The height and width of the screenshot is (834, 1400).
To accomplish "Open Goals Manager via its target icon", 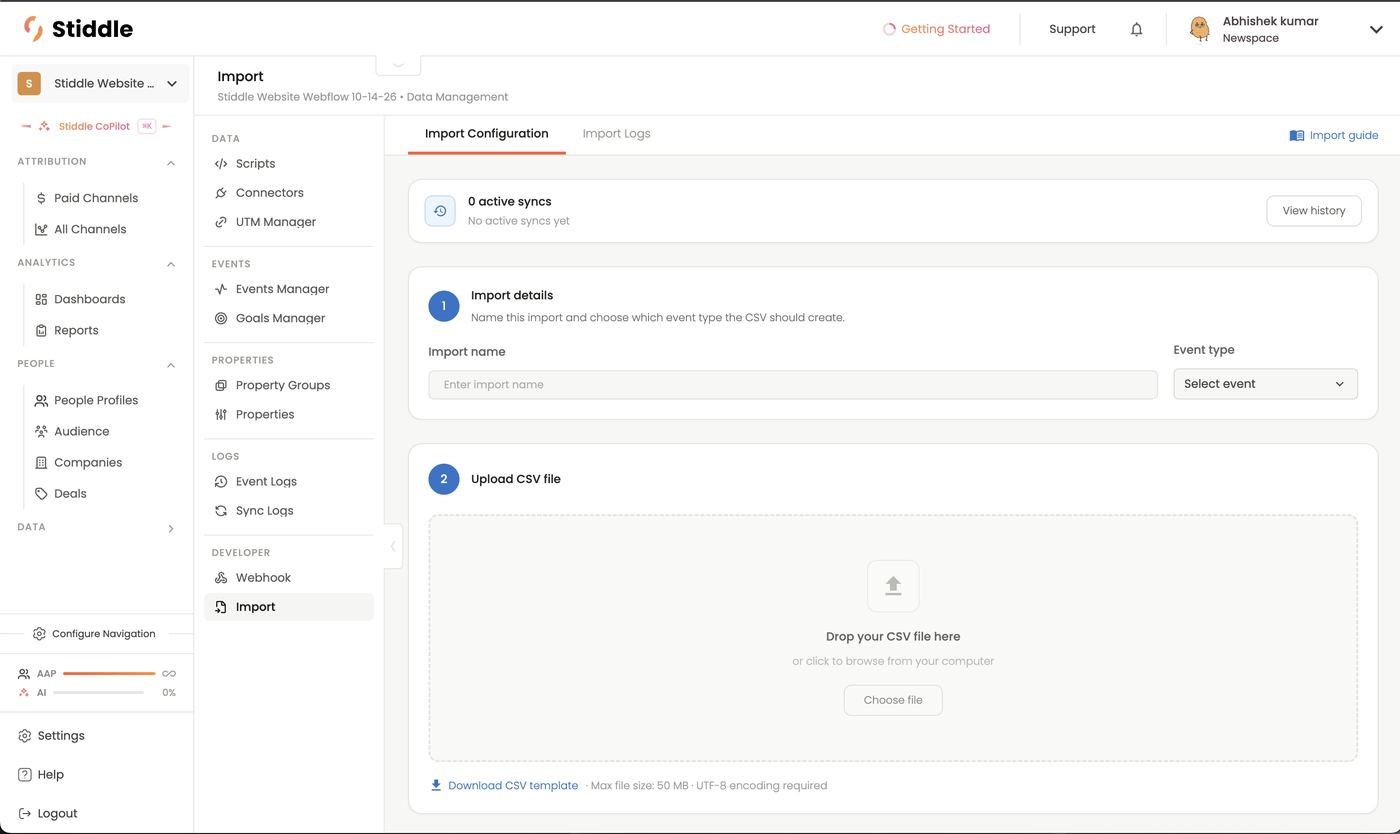I will pyautogui.click(x=221, y=318).
